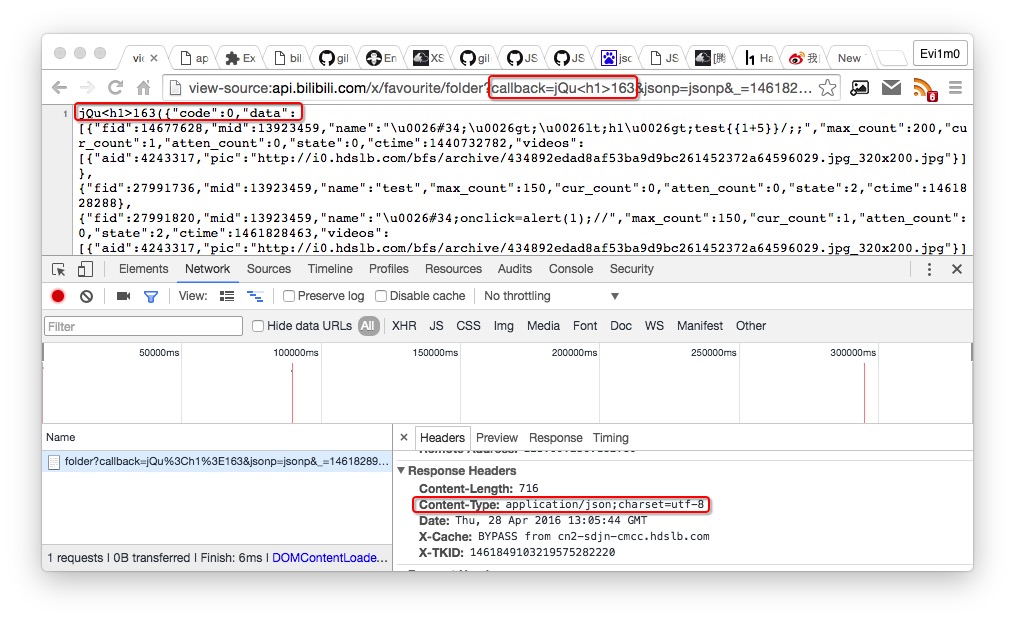Bookmark this page with the star icon
Image resolution: width=1015 pixels, height=621 pixels.
coord(827,87)
